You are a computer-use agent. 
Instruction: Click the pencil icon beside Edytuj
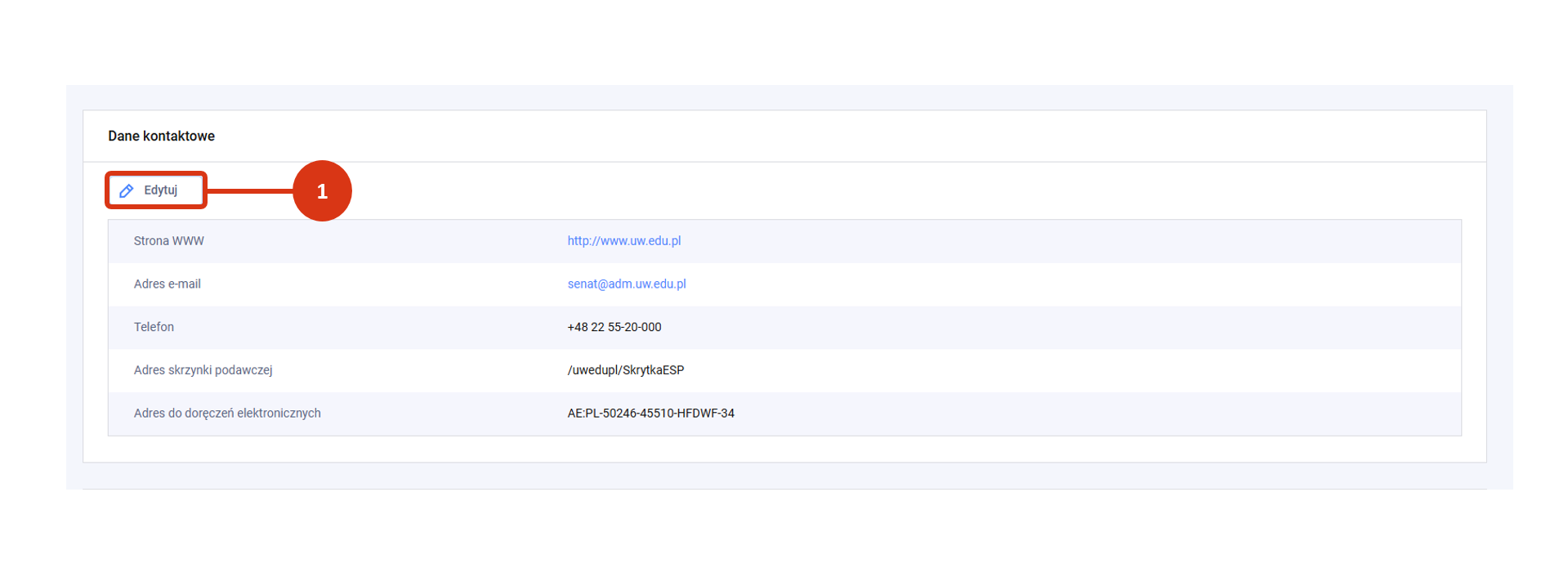click(127, 190)
